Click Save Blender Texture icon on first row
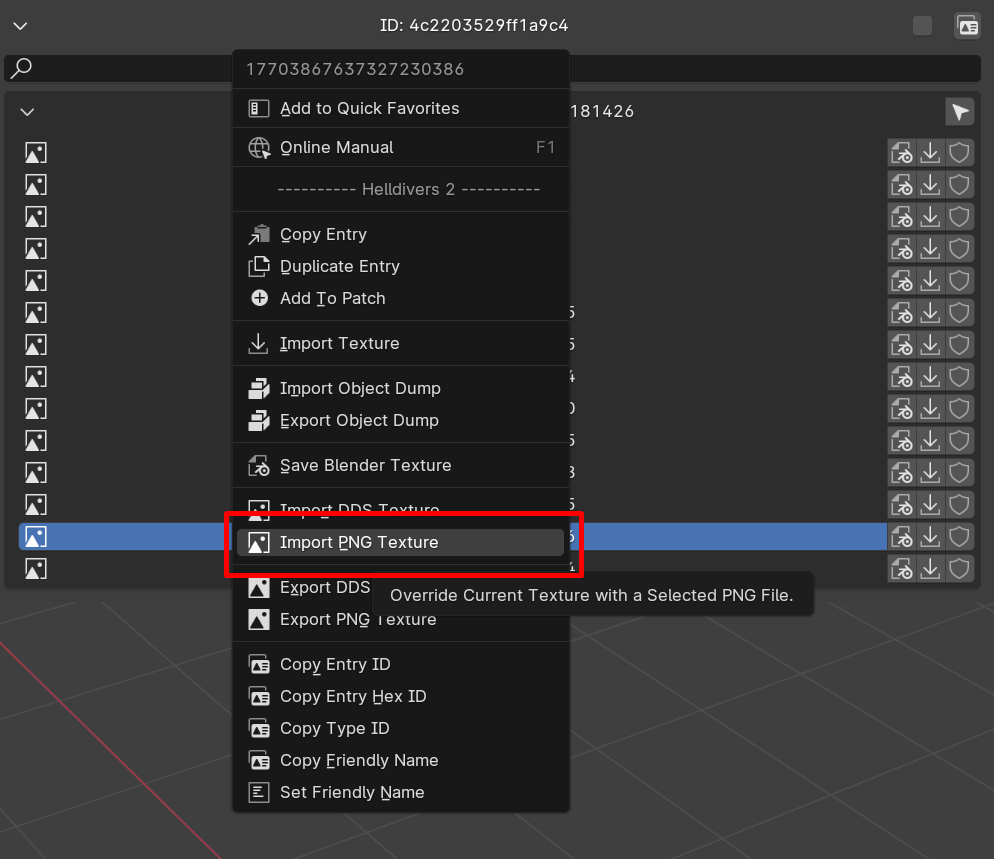 point(901,152)
